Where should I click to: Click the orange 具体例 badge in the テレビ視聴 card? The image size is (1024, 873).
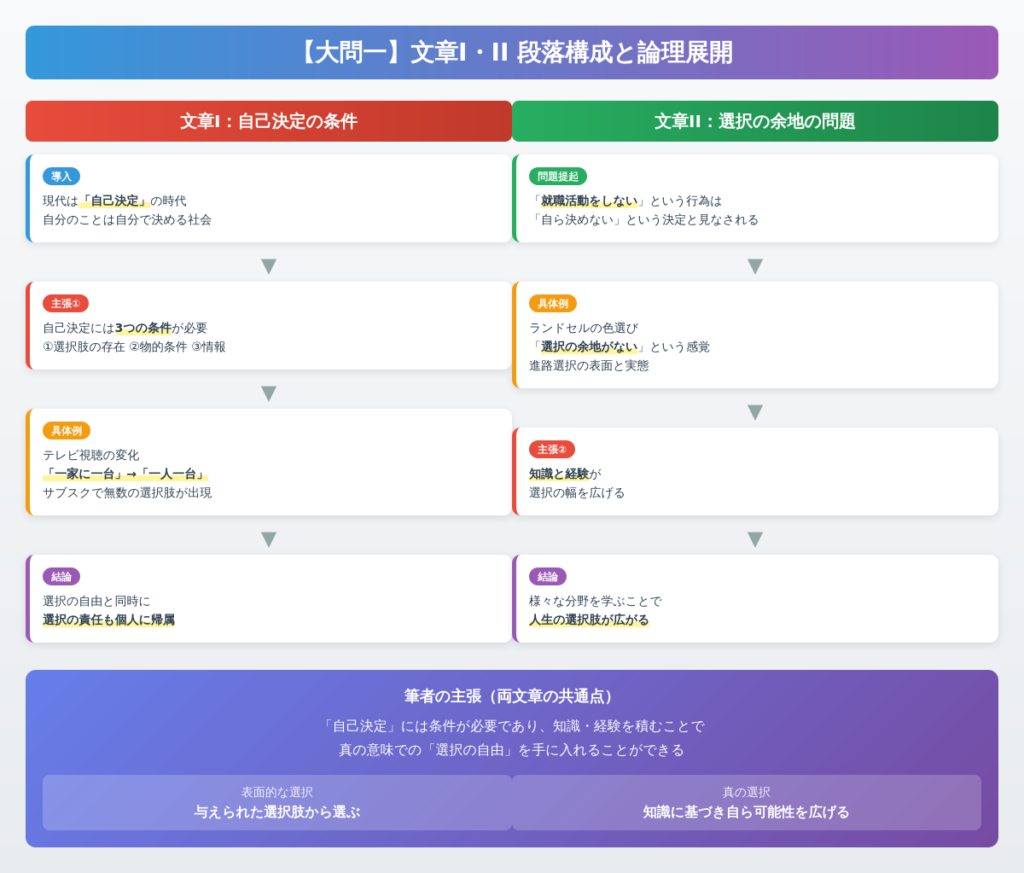pyautogui.click(x=66, y=430)
